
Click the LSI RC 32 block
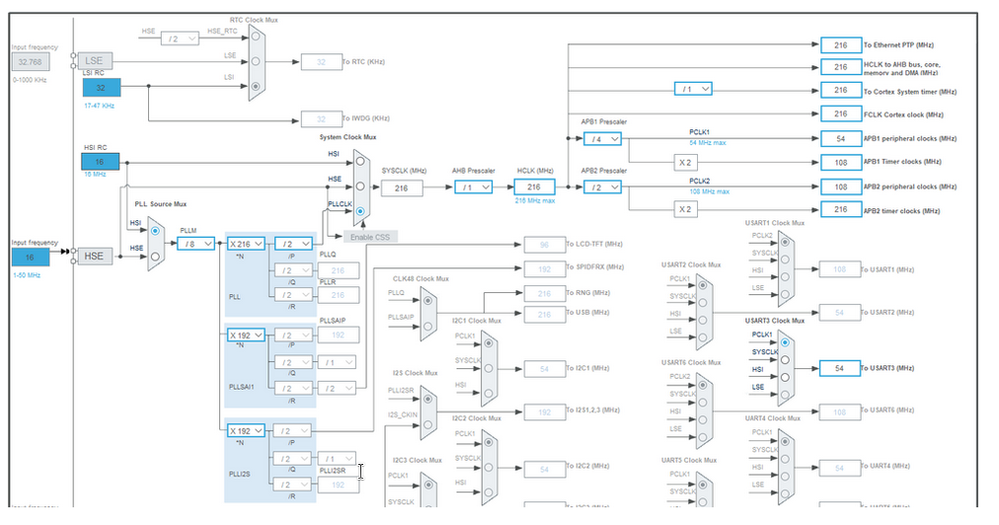point(101,88)
